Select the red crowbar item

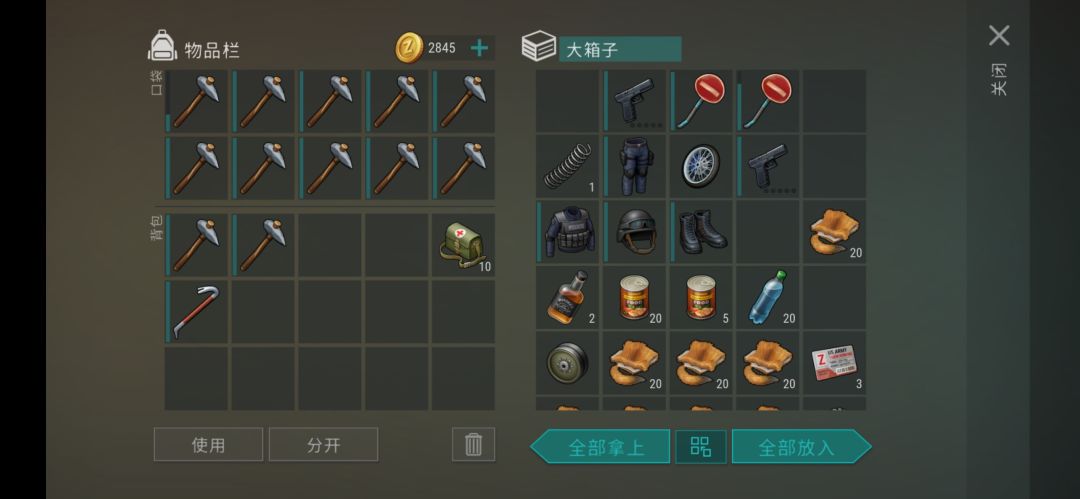pyautogui.click(x=196, y=312)
